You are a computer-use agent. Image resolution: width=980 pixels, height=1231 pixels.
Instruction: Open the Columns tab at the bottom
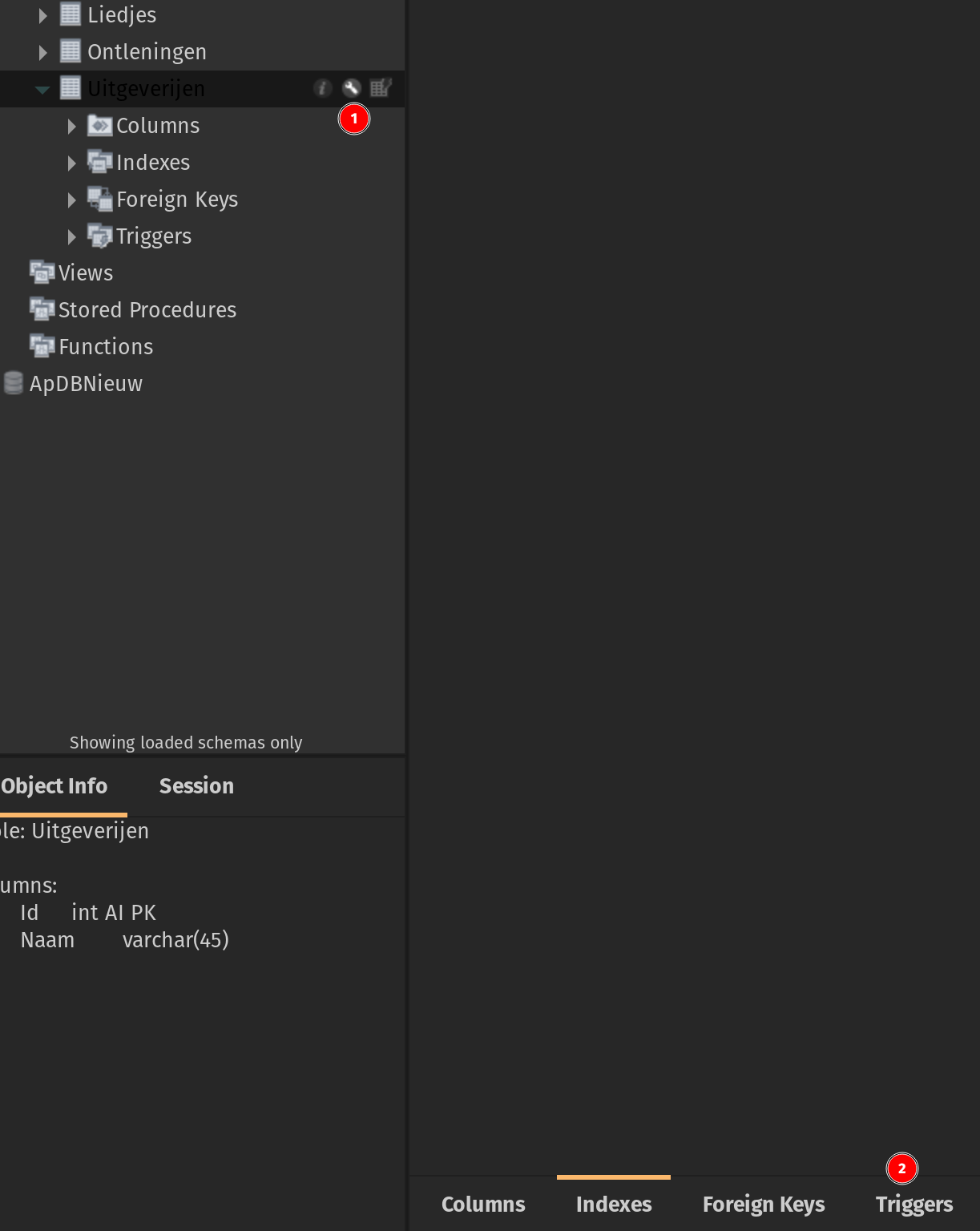click(x=483, y=1205)
